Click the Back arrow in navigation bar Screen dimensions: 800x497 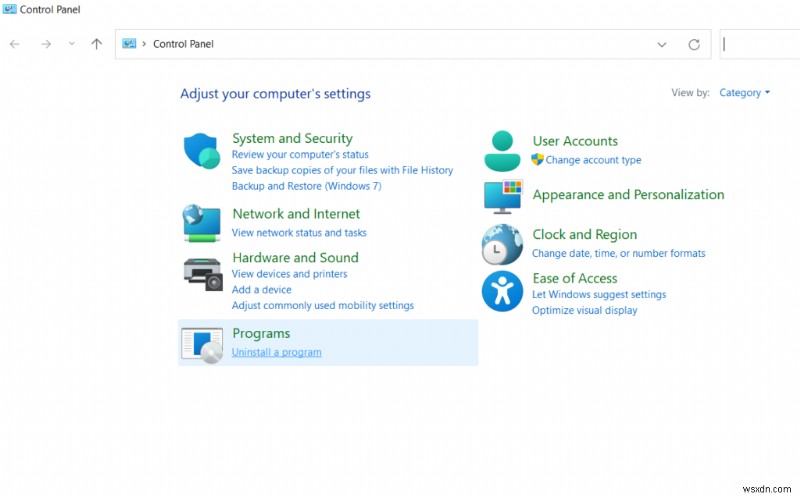pos(15,44)
